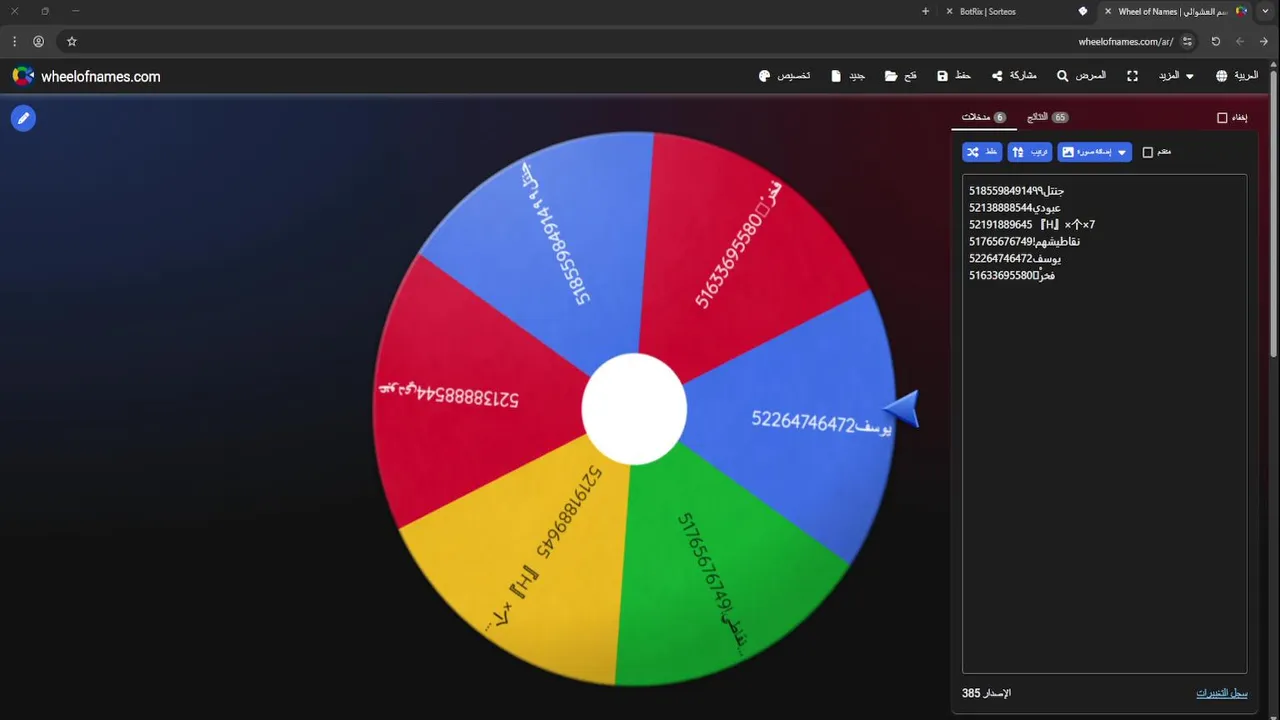Bookmark this page with the star icon
This screenshot has height=720, width=1280.
72,41
